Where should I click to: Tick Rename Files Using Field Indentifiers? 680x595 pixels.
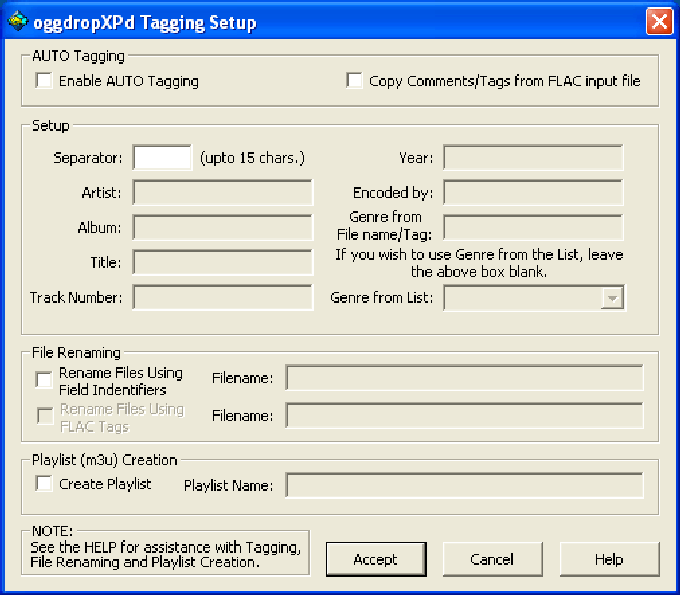(x=44, y=380)
